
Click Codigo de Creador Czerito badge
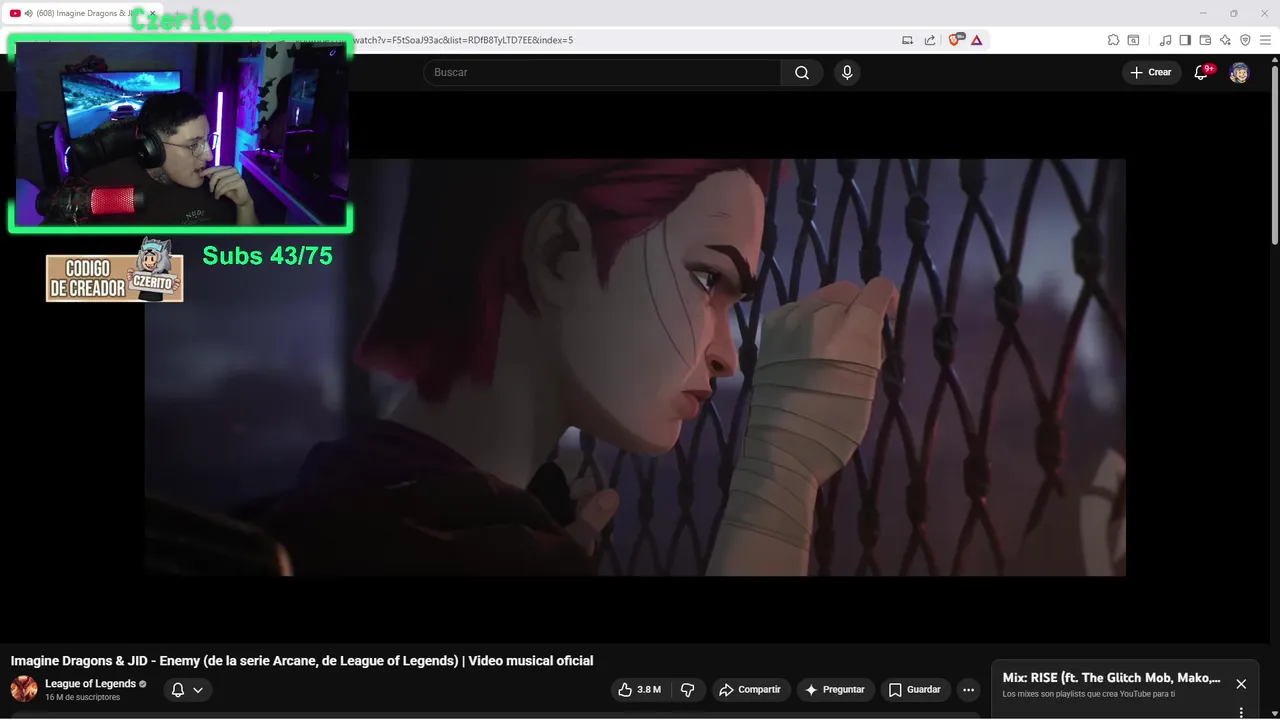point(114,271)
